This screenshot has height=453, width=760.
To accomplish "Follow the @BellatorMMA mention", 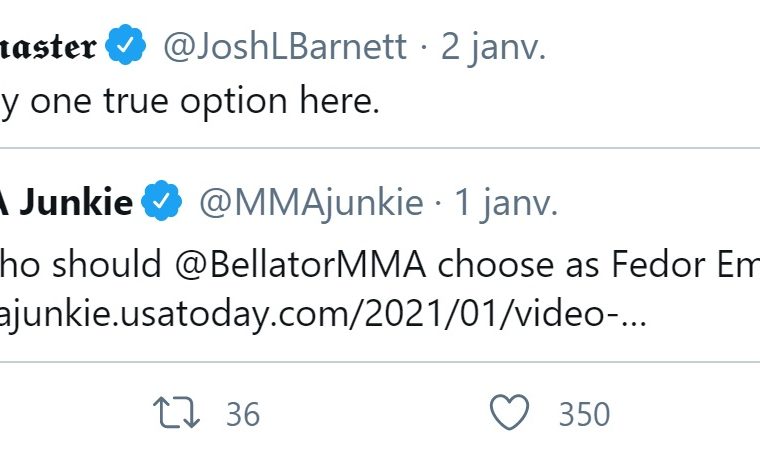I will 301,265.
